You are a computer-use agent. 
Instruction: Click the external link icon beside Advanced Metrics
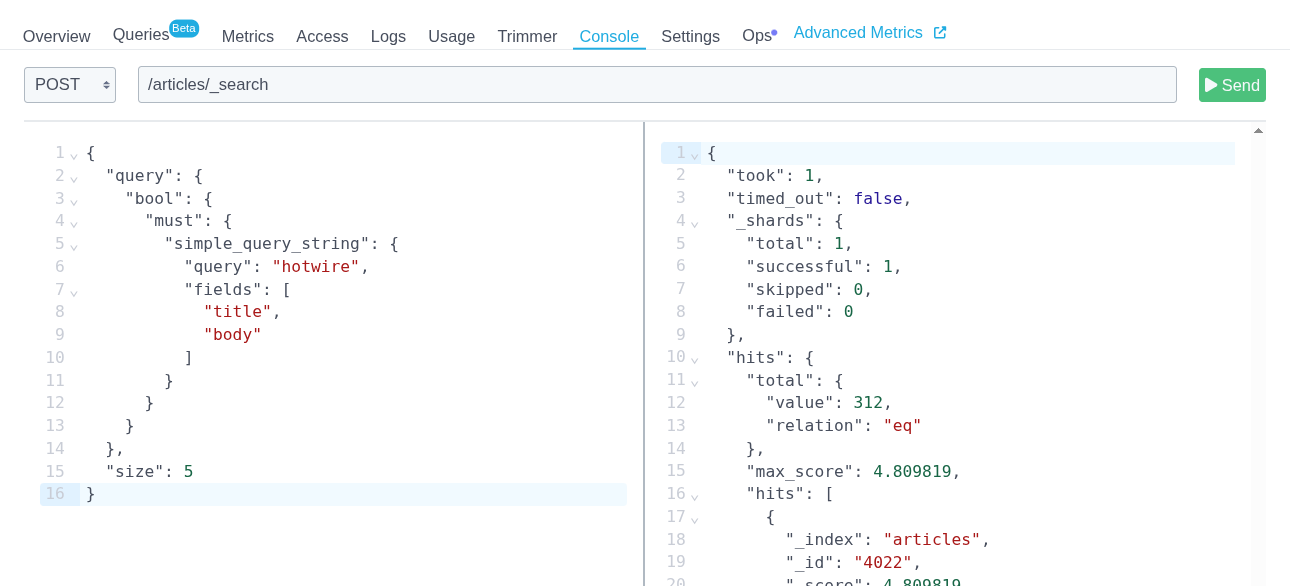[940, 32]
